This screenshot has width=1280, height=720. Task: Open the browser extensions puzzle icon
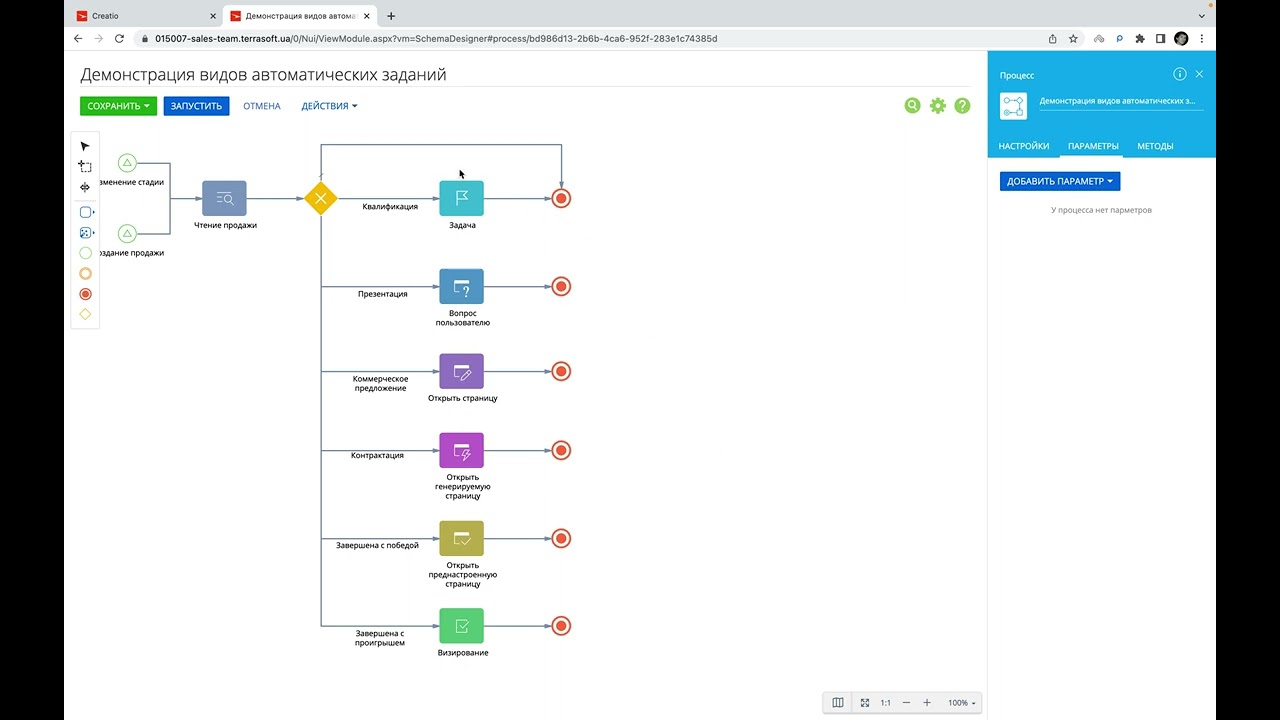coord(1140,39)
